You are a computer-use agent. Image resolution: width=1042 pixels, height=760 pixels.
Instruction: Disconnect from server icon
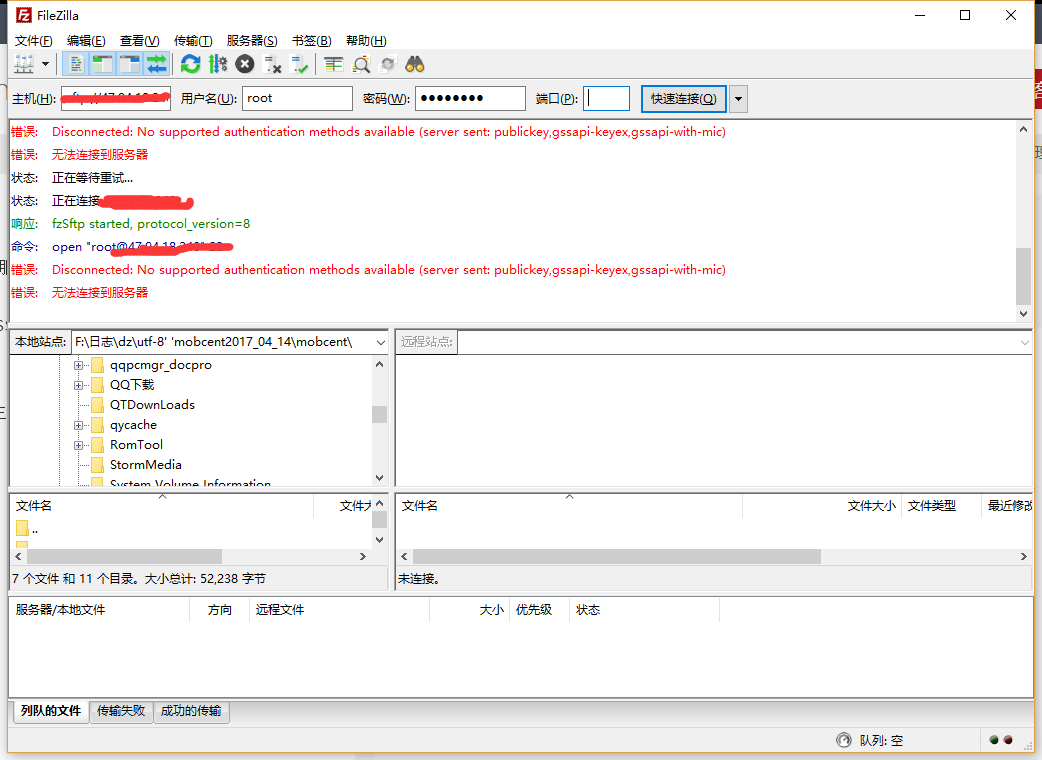pyautogui.click(x=272, y=64)
